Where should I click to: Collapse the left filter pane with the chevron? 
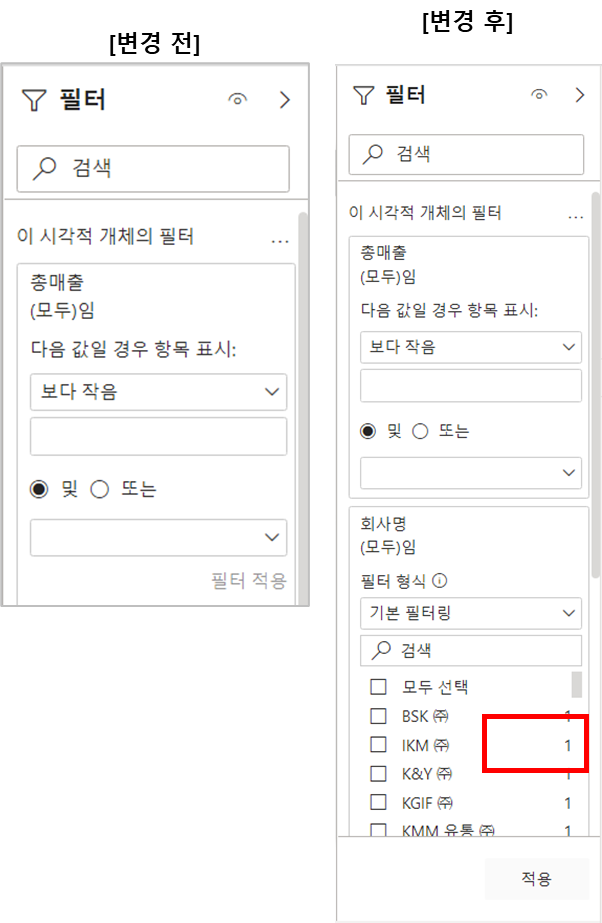[x=285, y=99]
